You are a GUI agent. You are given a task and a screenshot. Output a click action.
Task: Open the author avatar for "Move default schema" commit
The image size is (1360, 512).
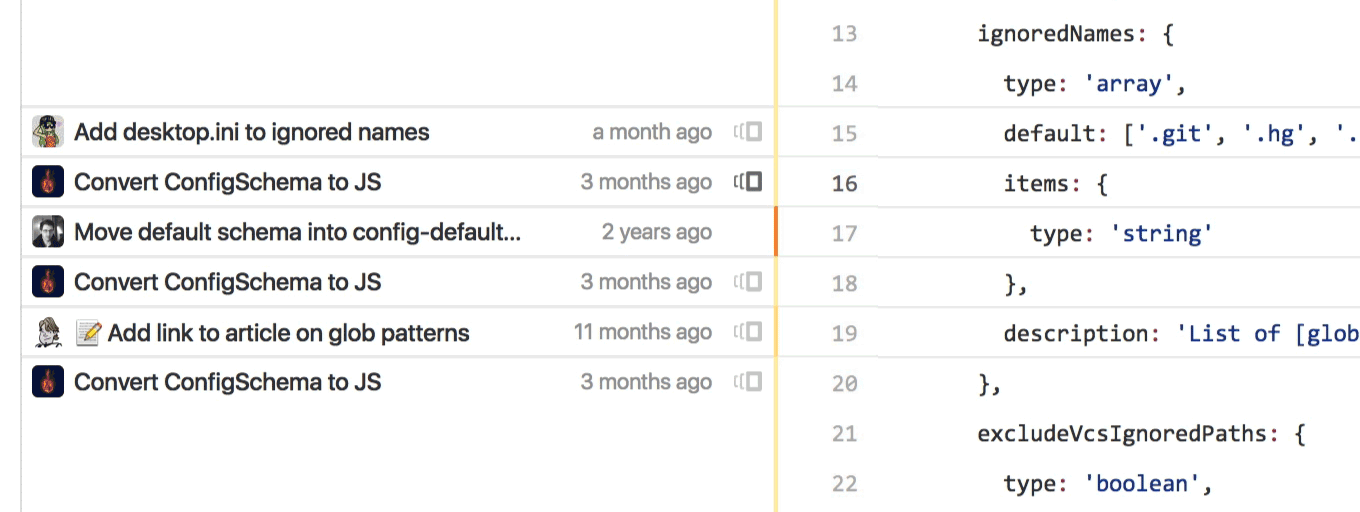click(x=48, y=232)
